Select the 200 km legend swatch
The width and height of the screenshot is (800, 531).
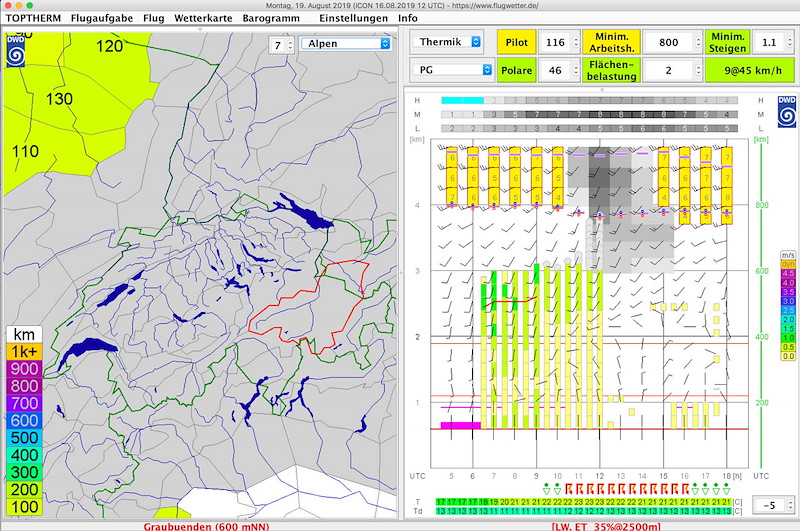pyautogui.click(x=24, y=490)
